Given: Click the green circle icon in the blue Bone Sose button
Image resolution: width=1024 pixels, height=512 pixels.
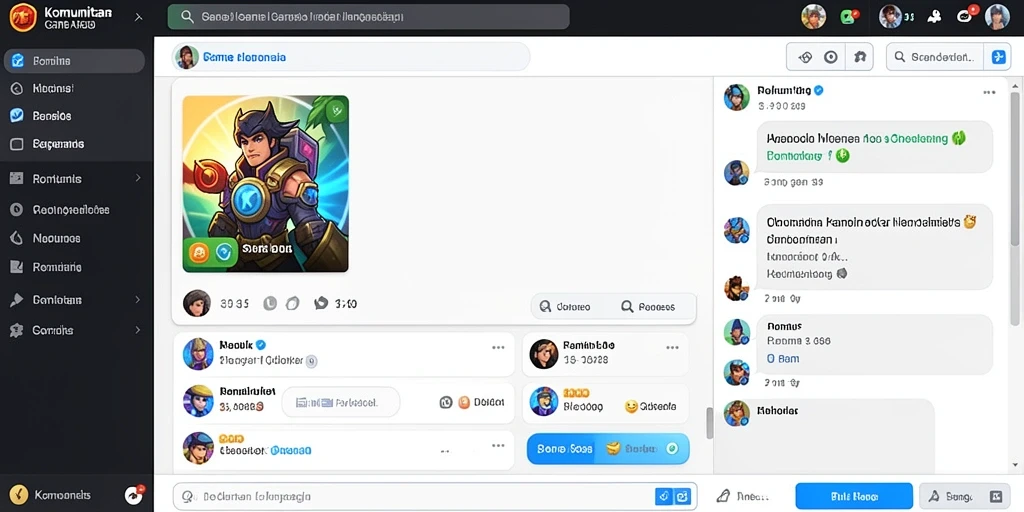Looking at the screenshot, I should 673,449.
